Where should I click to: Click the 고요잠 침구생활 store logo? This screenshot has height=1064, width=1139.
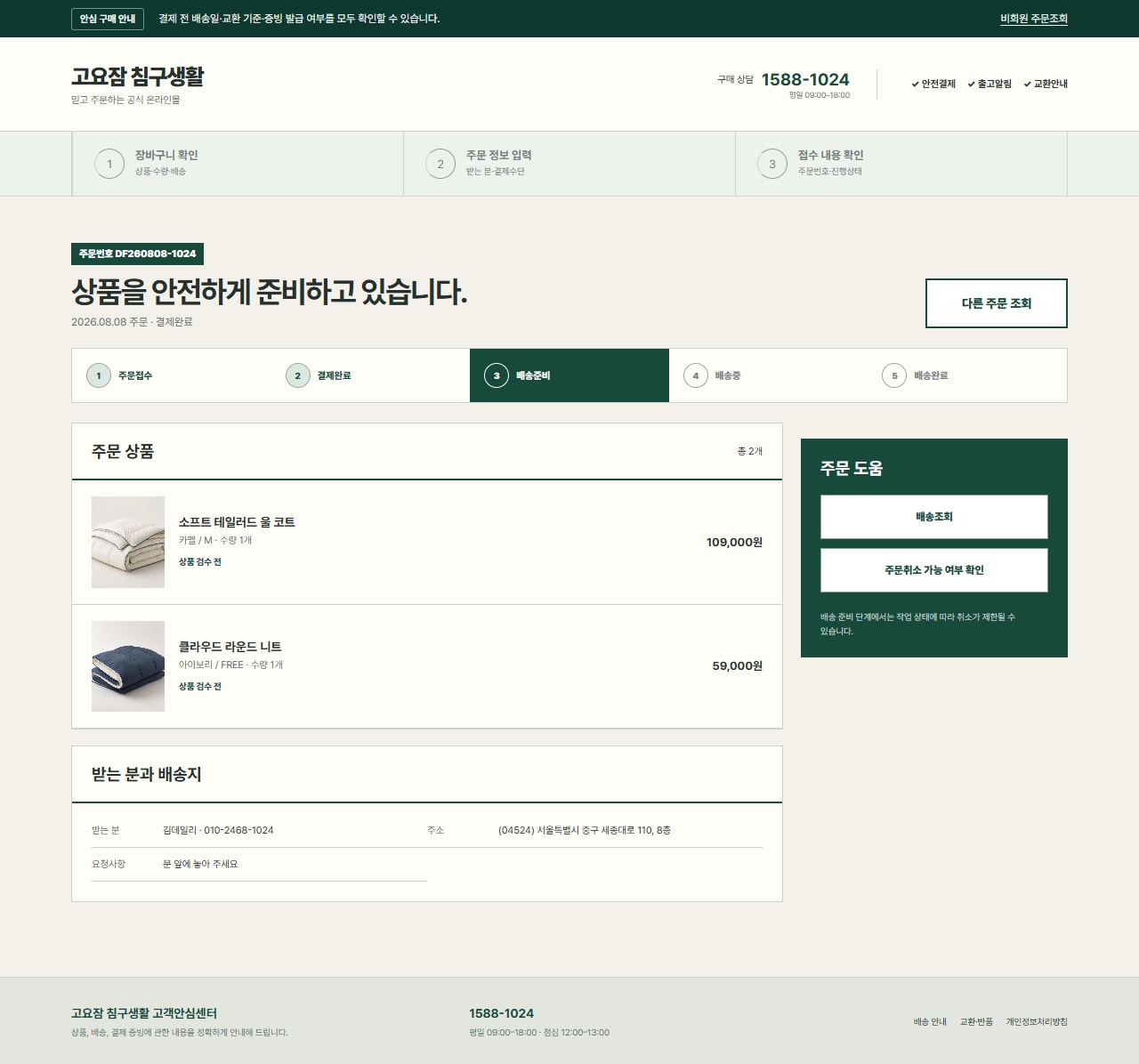(137, 77)
